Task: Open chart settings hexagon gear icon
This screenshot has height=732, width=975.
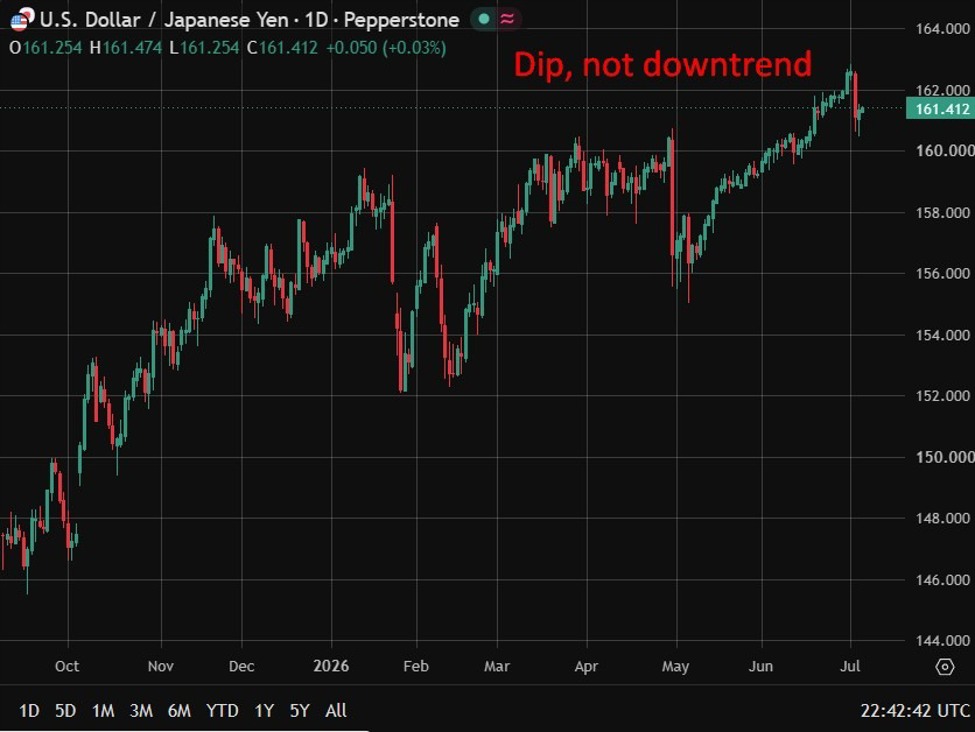Action: click(945, 667)
